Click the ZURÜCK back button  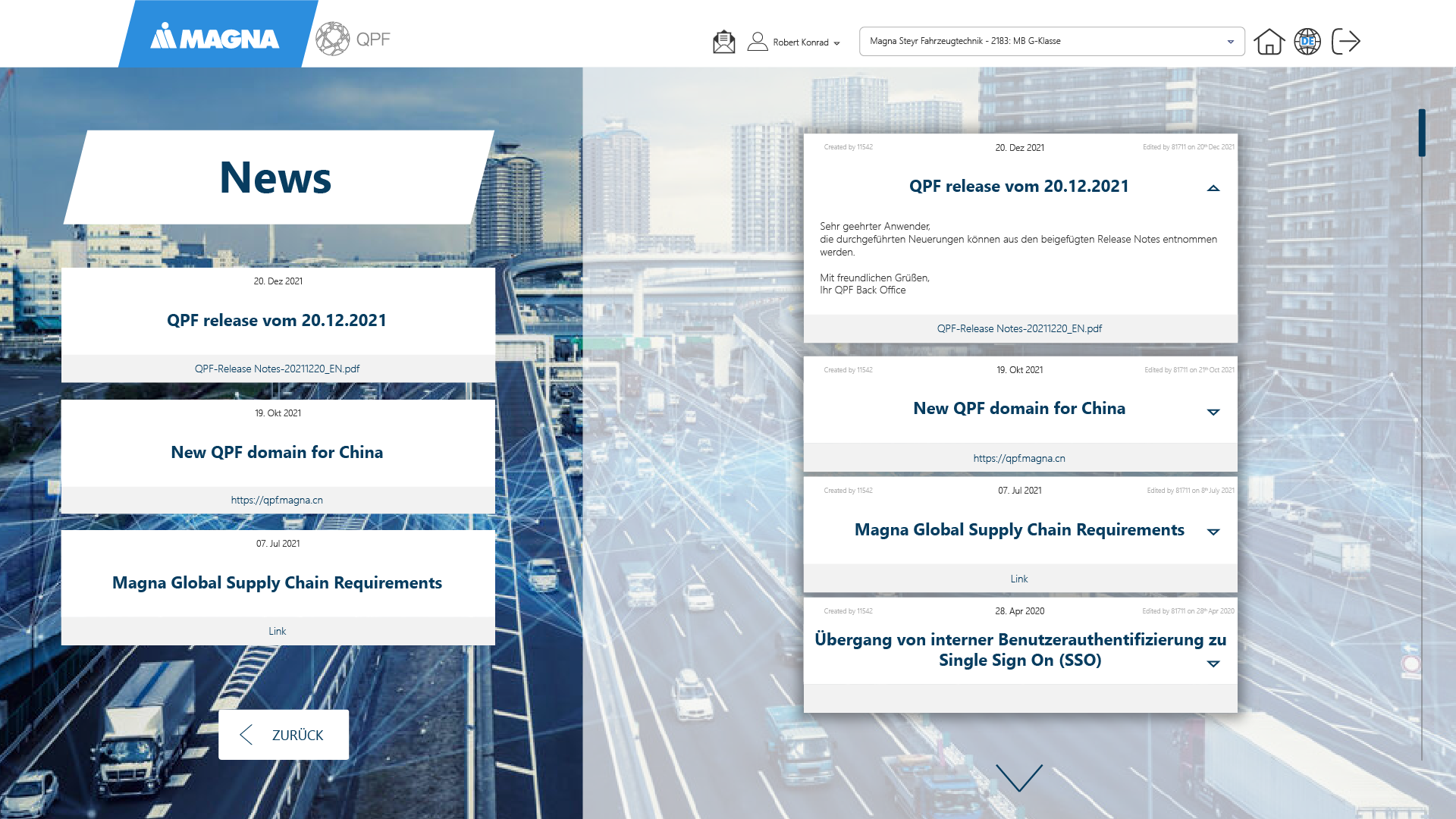[x=284, y=735]
